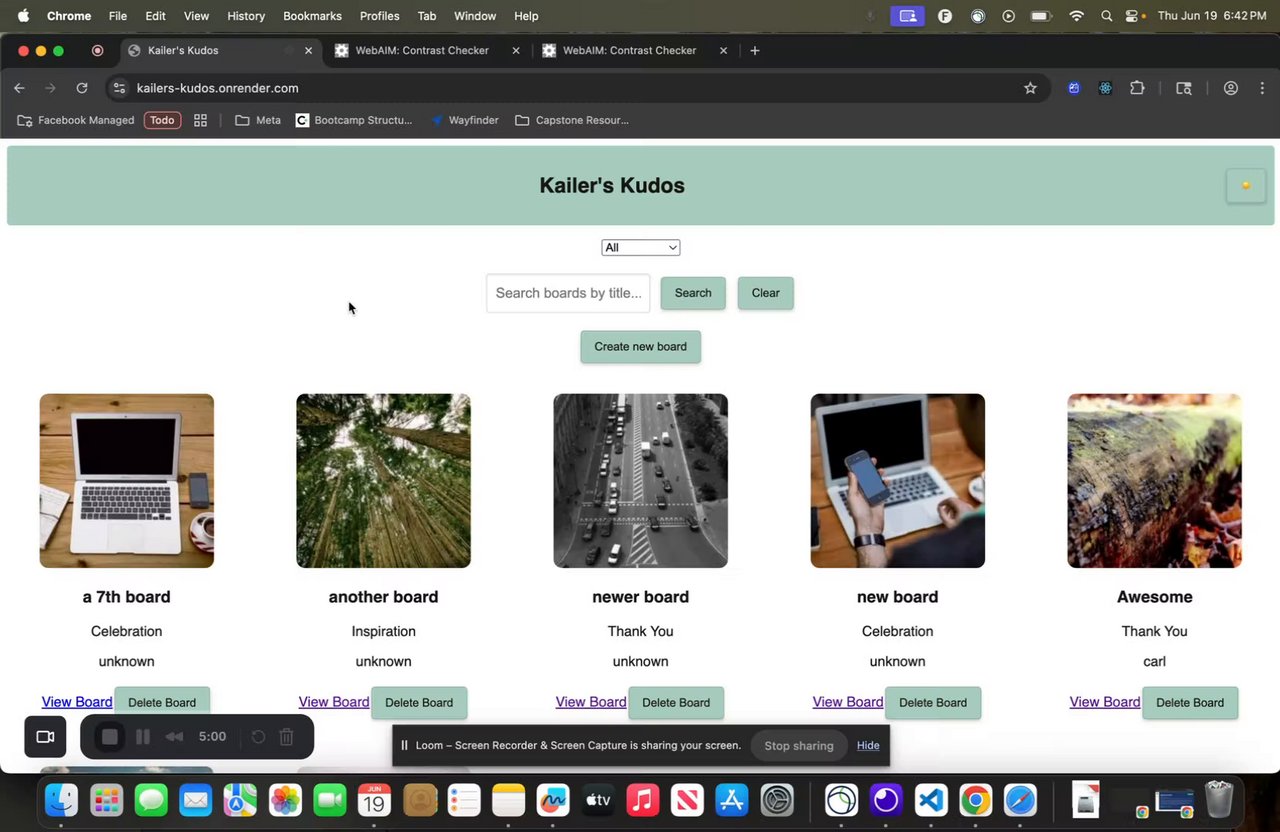The image size is (1280, 832).
Task: Open the Meta bookmarks folder
Action: pos(258,120)
